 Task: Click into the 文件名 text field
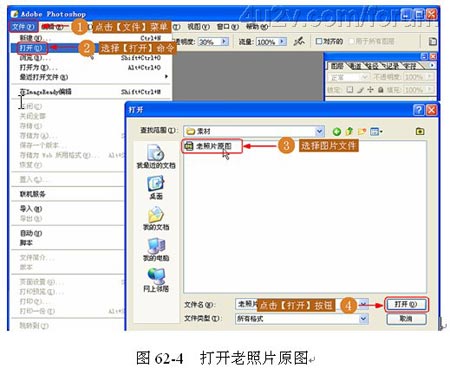click(x=297, y=304)
